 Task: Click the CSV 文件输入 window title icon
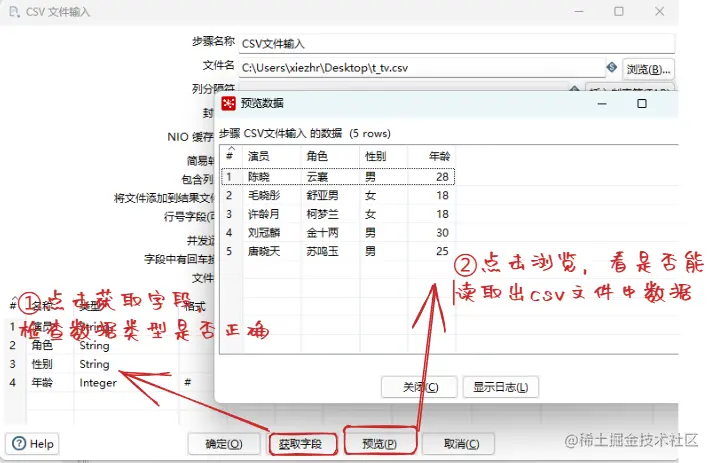click(x=14, y=11)
